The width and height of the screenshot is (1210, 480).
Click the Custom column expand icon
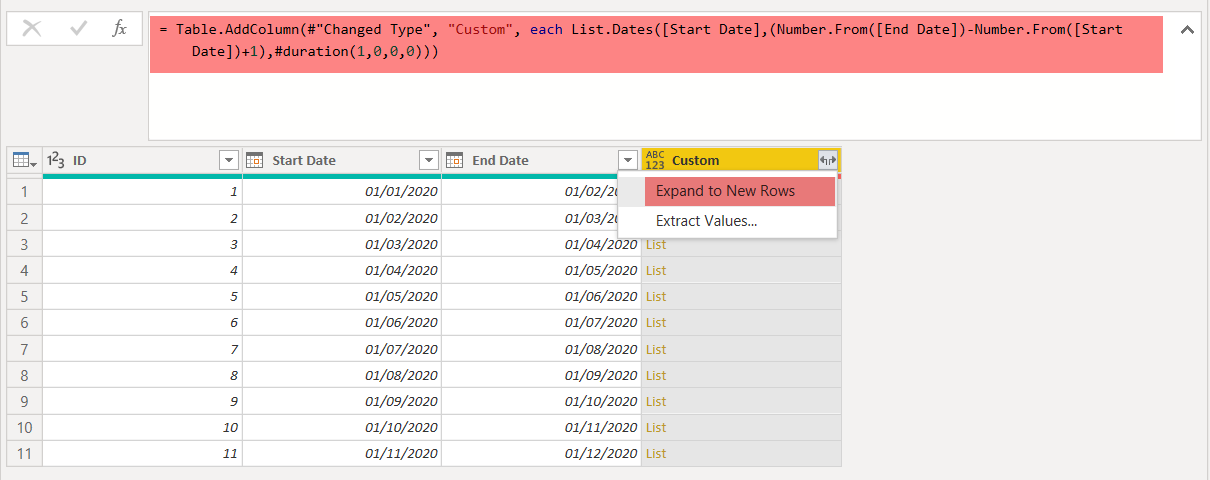(x=827, y=160)
